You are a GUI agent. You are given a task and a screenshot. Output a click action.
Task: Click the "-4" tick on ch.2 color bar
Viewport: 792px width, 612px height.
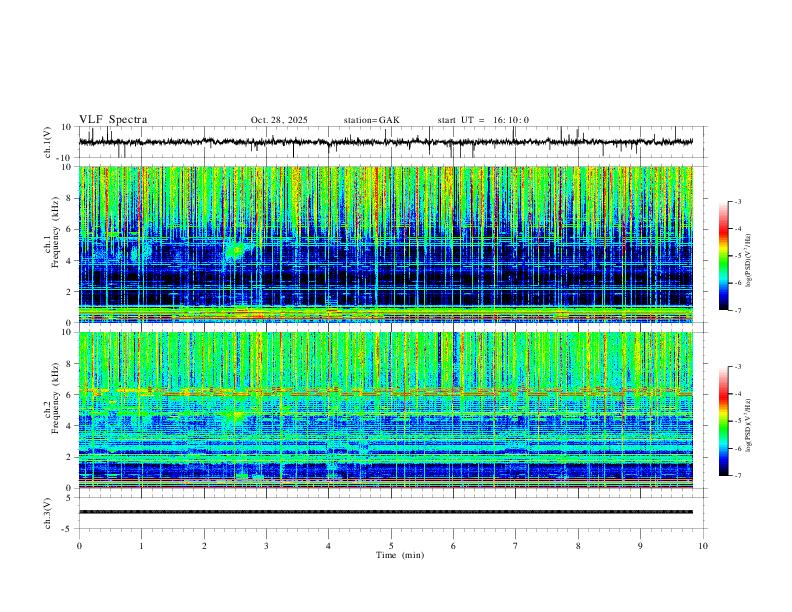(x=737, y=394)
